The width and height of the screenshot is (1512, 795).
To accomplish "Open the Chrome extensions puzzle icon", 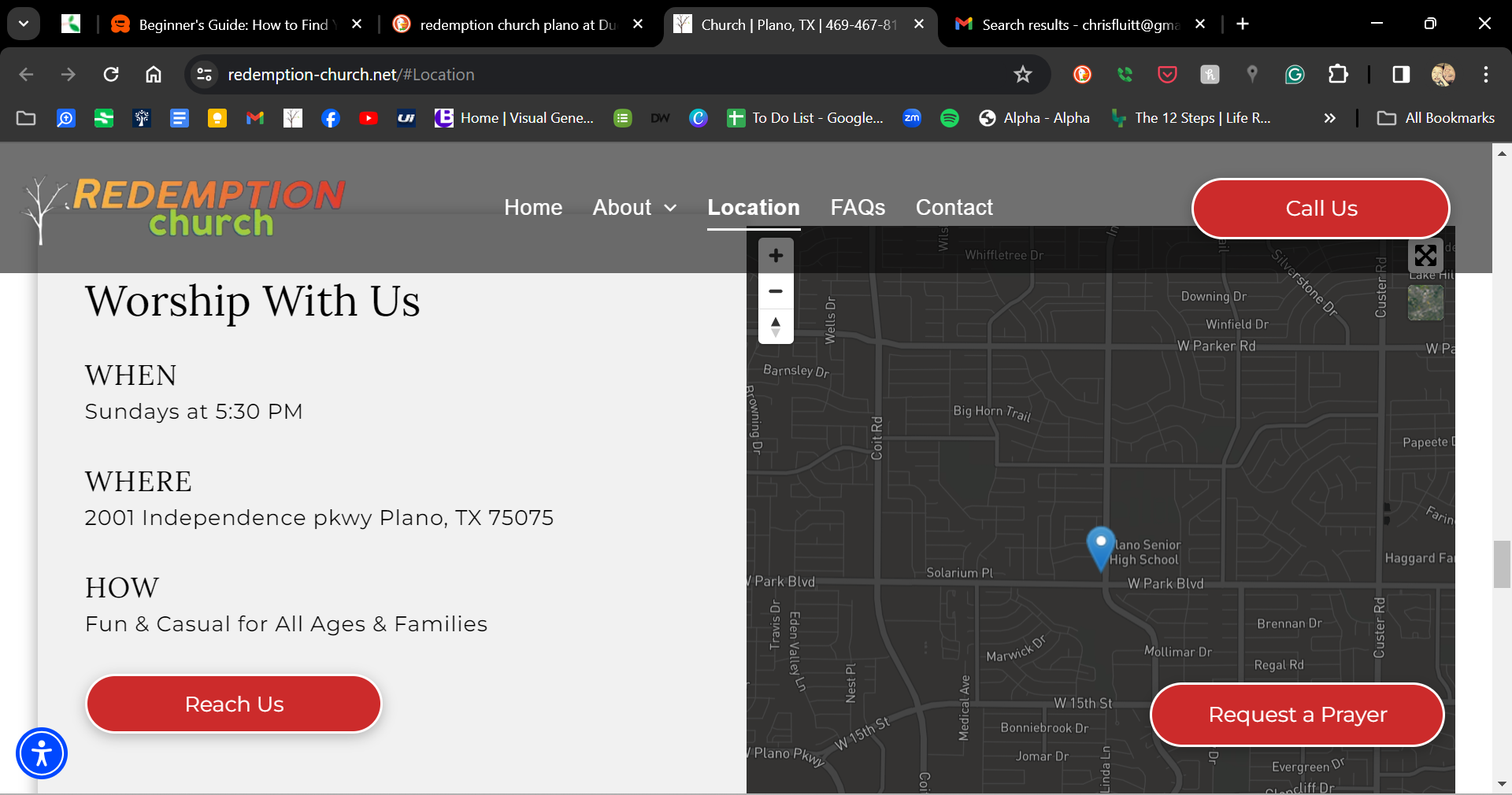I will (1338, 75).
